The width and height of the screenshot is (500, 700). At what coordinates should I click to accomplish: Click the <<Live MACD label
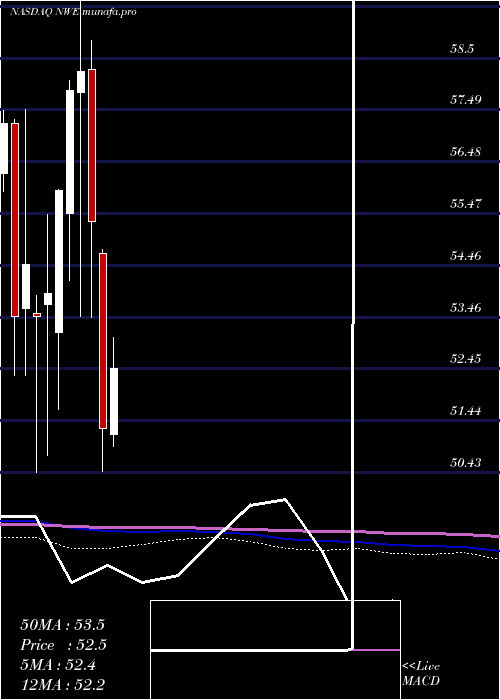(421, 674)
